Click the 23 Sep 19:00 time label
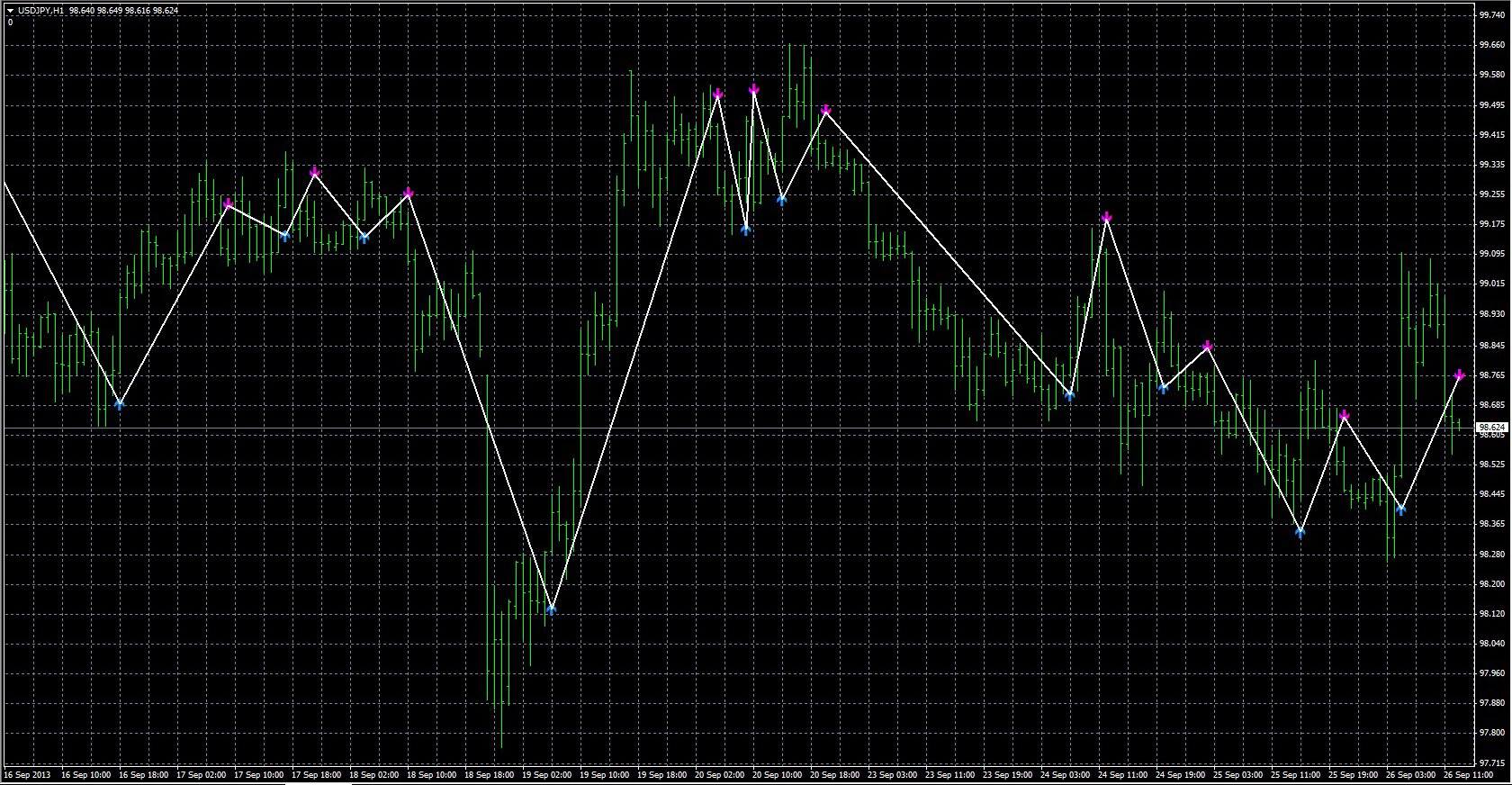The height and width of the screenshot is (785, 1512). pos(1007,774)
